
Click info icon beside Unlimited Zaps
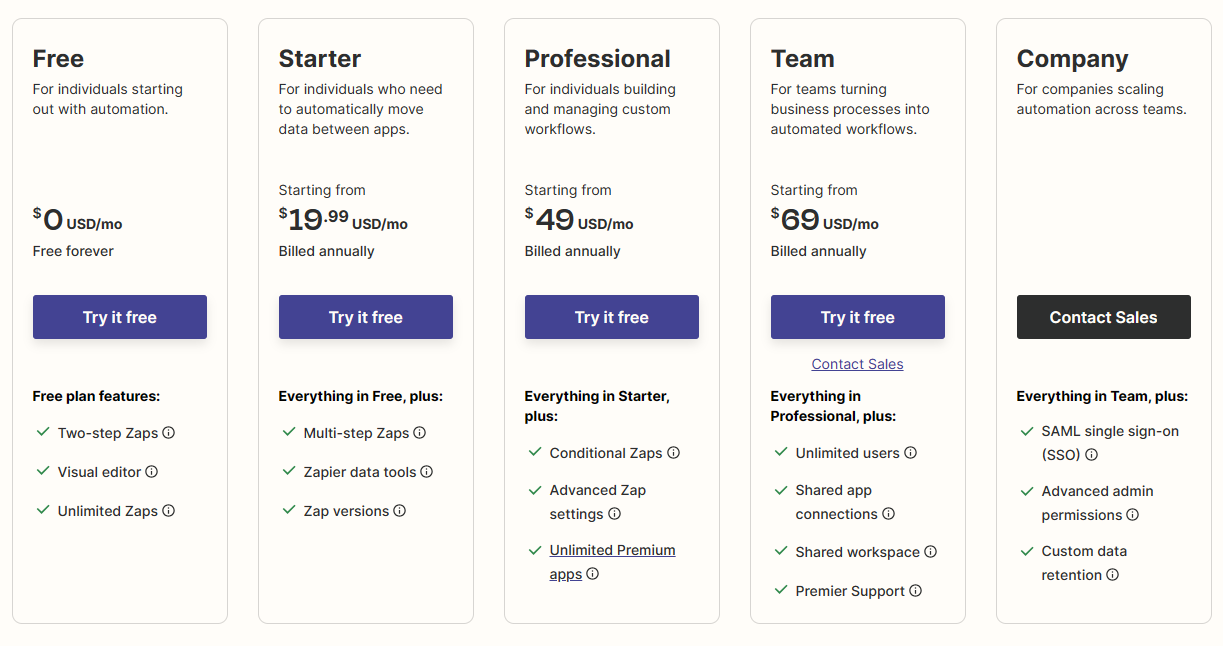click(x=169, y=511)
